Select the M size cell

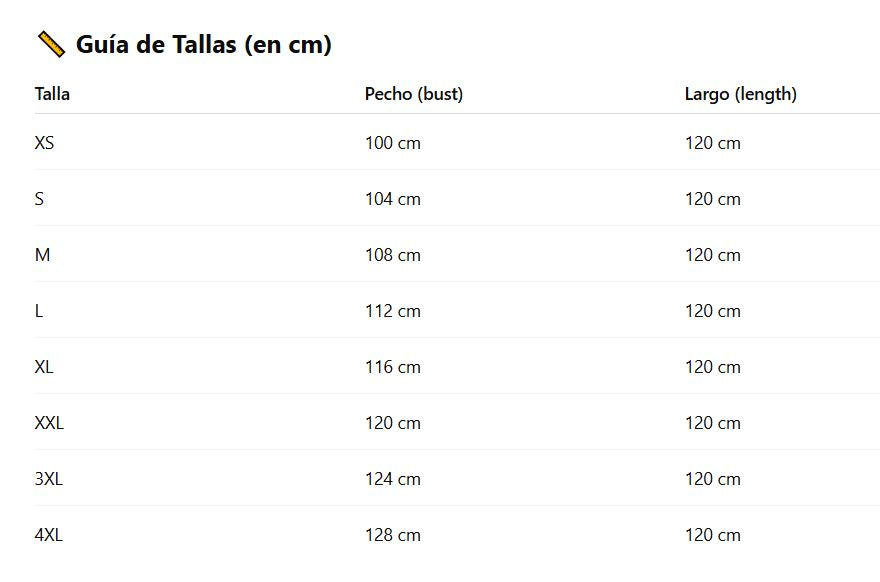pos(42,255)
